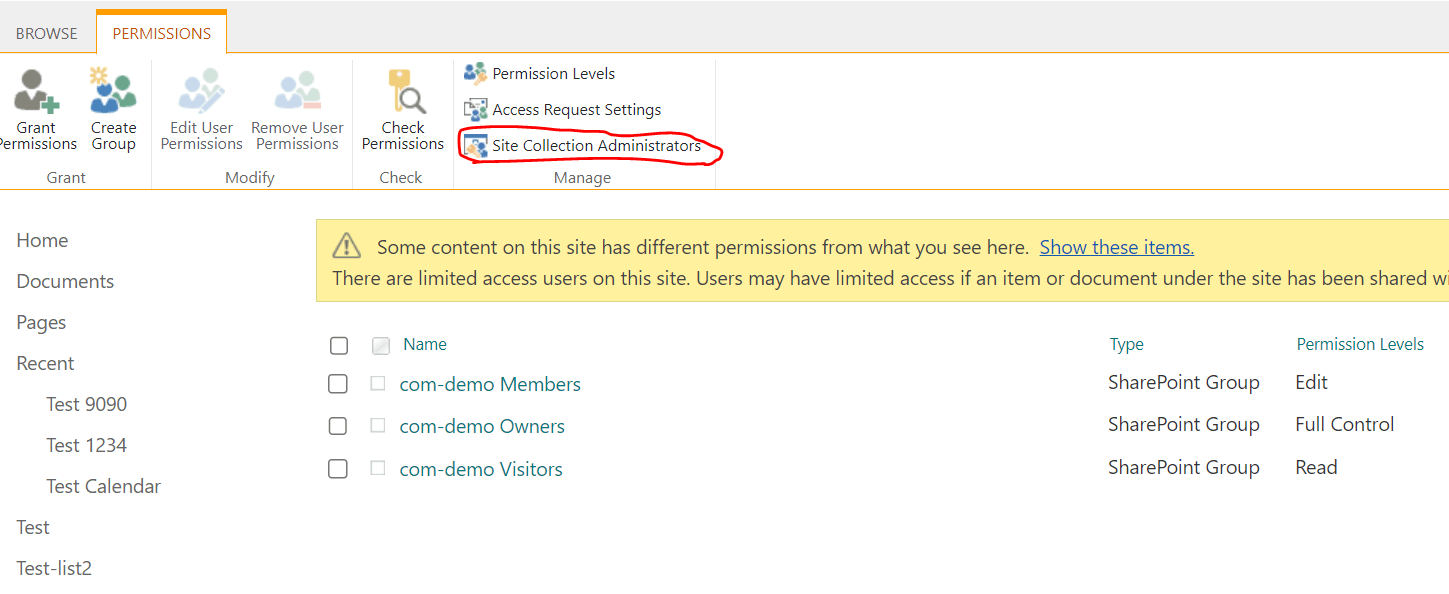This screenshot has height=594, width=1449.
Task: Sort by the Type column header
Action: coord(1127,344)
